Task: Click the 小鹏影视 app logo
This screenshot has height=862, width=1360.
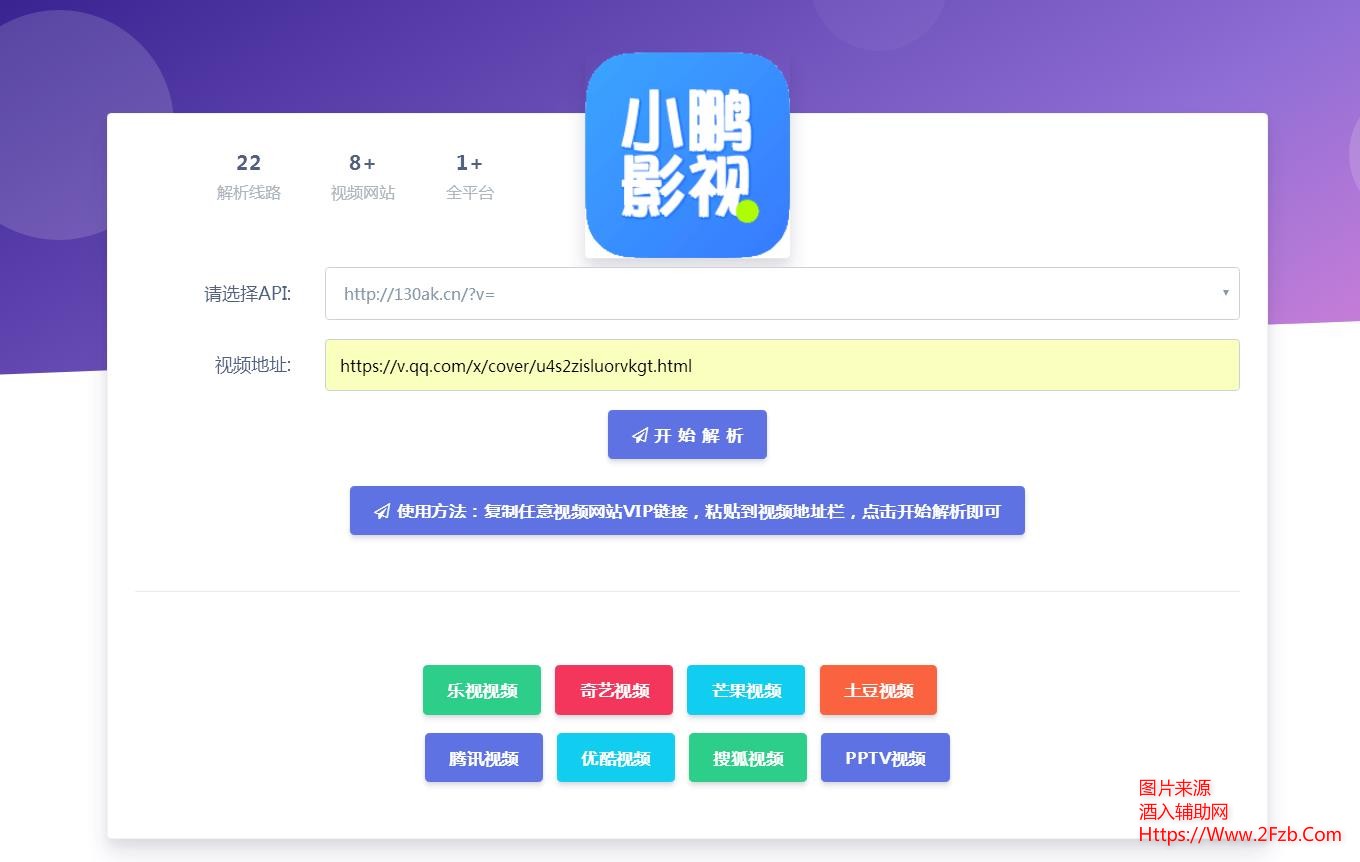Action: point(687,155)
